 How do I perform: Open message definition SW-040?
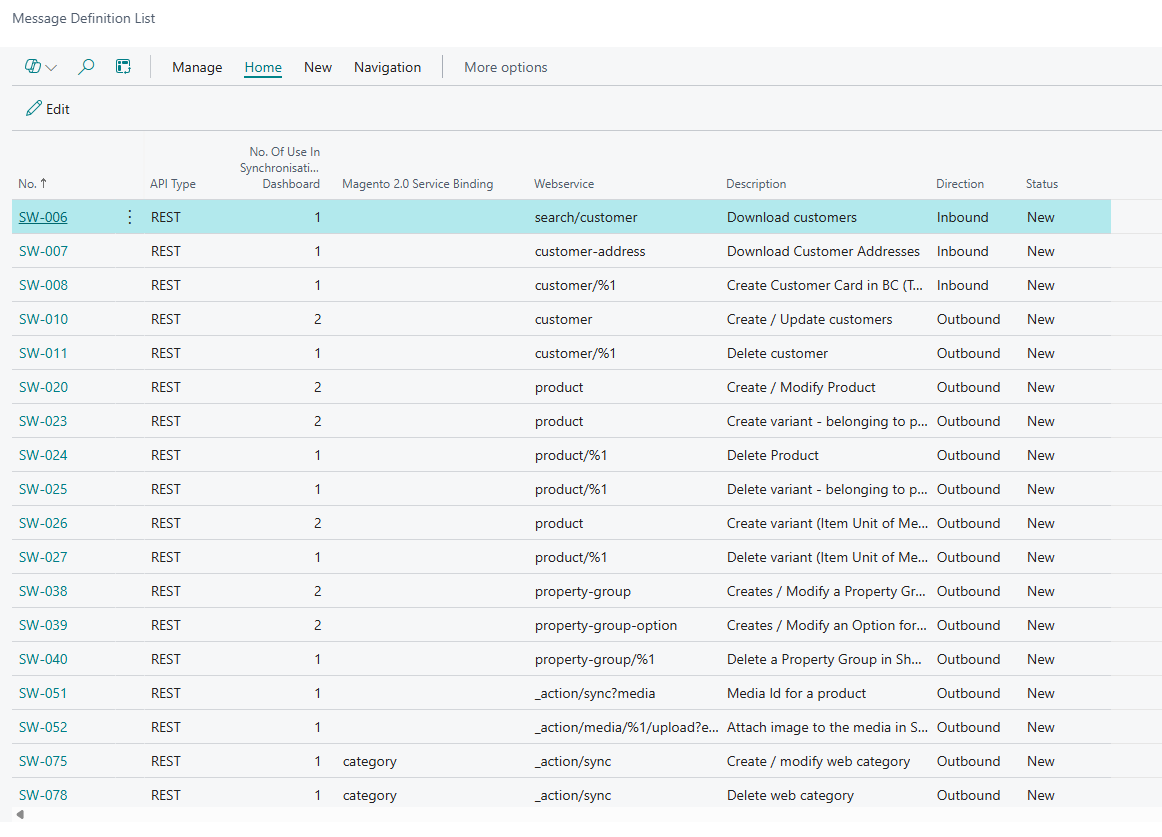(x=43, y=659)
